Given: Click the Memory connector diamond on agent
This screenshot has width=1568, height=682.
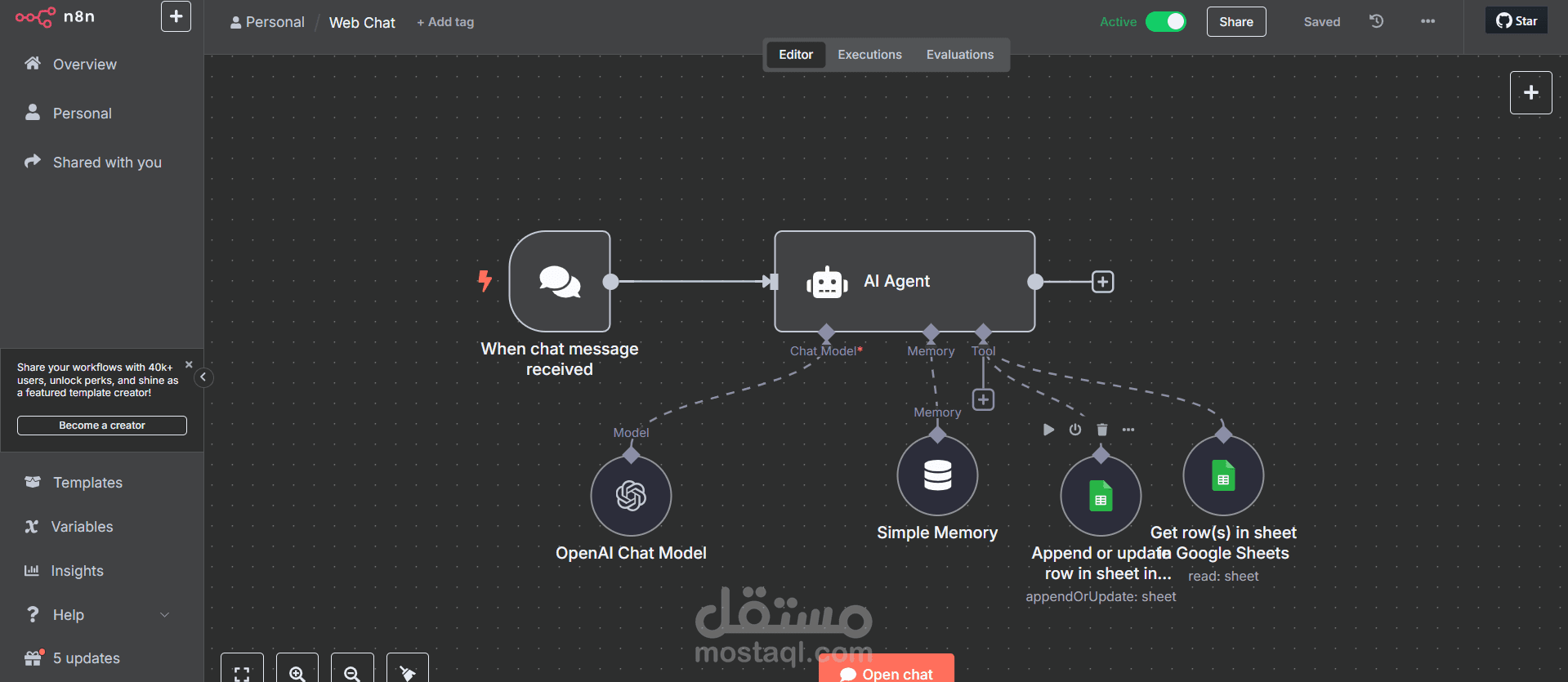Looking at the screenshot, I should 931,332.
